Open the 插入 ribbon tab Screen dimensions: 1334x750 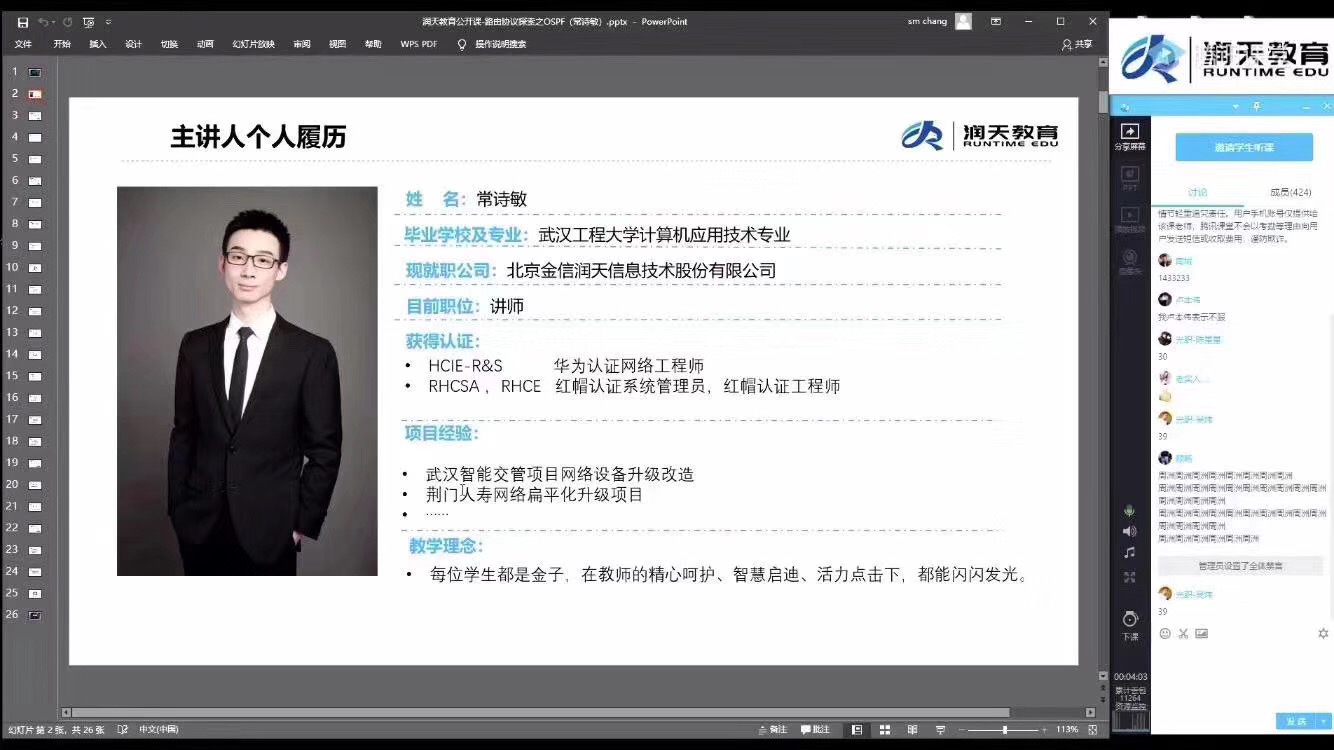[x=98, y=44]
